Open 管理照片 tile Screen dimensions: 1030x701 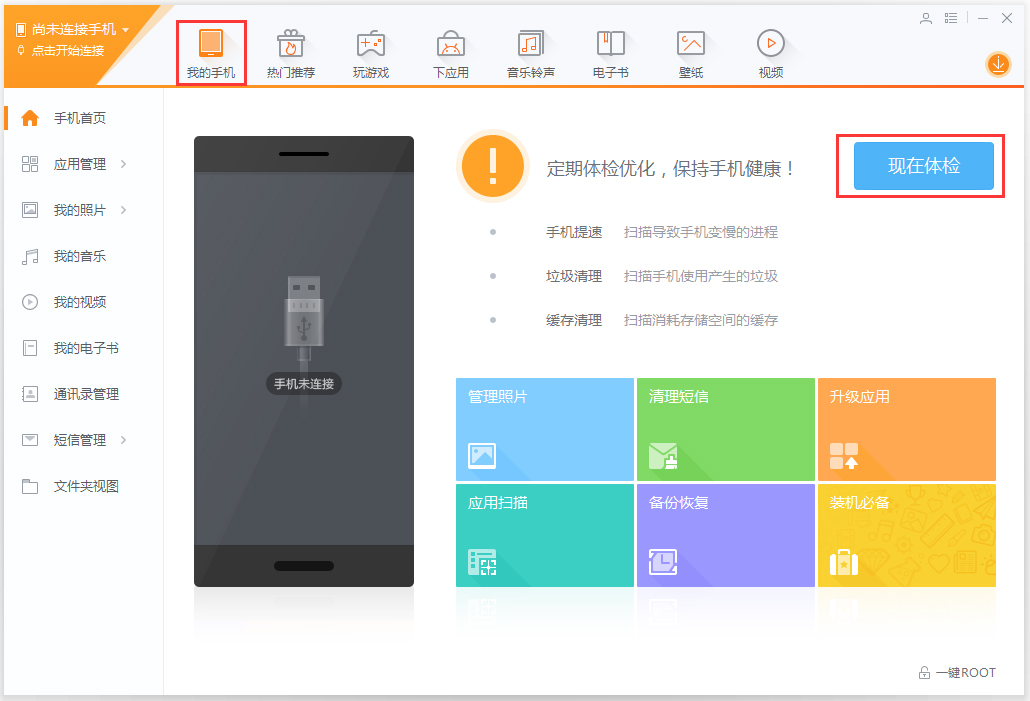(x=545, y=429)
